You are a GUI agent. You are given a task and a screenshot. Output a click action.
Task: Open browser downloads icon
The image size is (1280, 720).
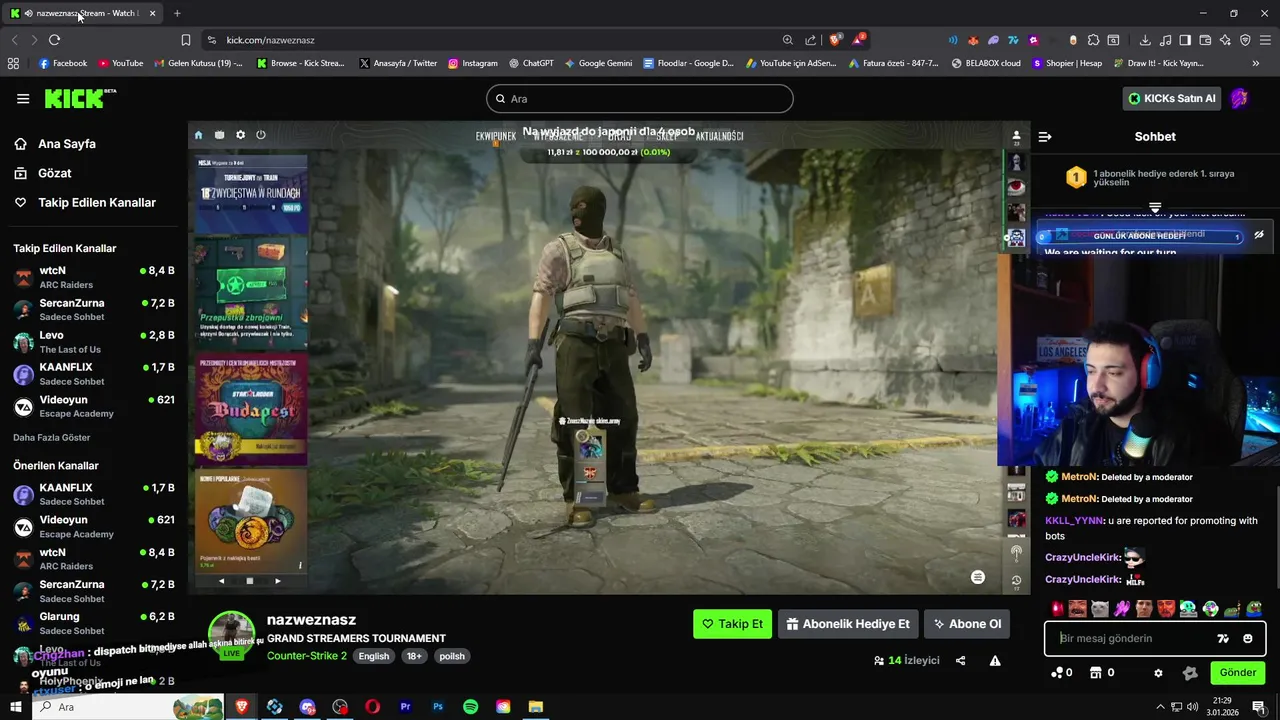click(x=1145, y=40)
